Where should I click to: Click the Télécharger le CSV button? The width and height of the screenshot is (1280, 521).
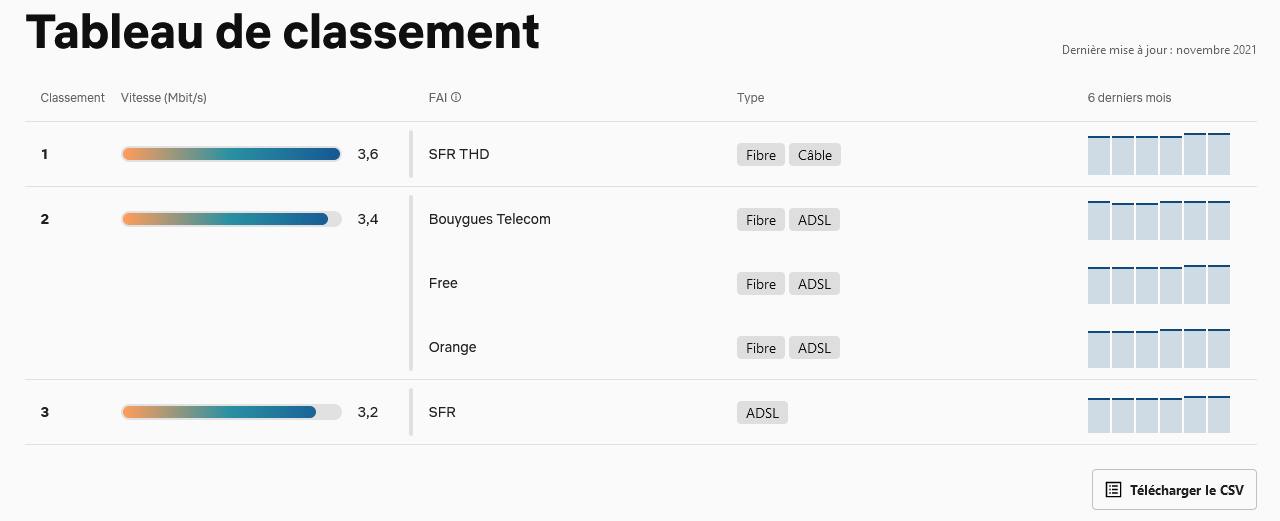[x=1174, y=490]
